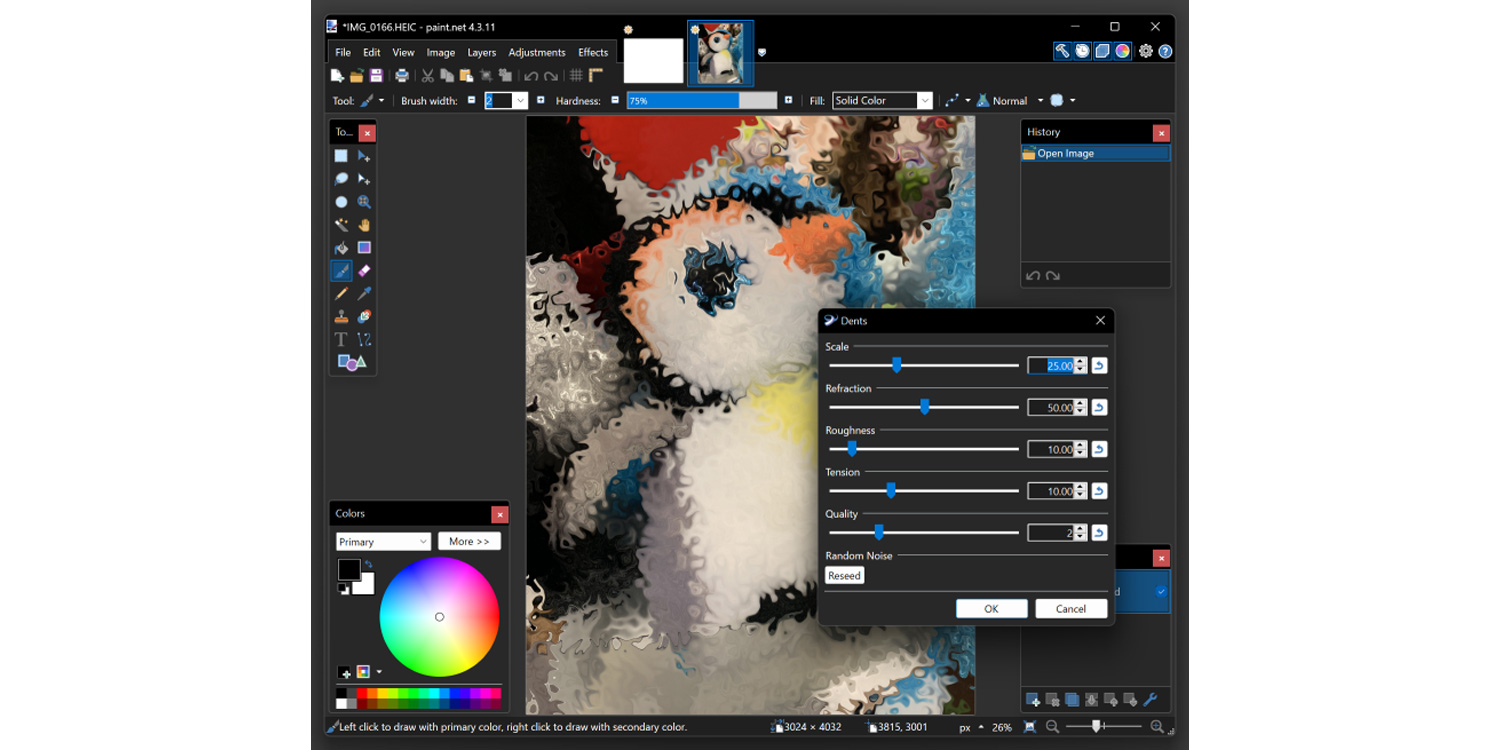1500x750 pixels.
Task: Choose the Paint Bucket tool
Action: click(341, 248)
